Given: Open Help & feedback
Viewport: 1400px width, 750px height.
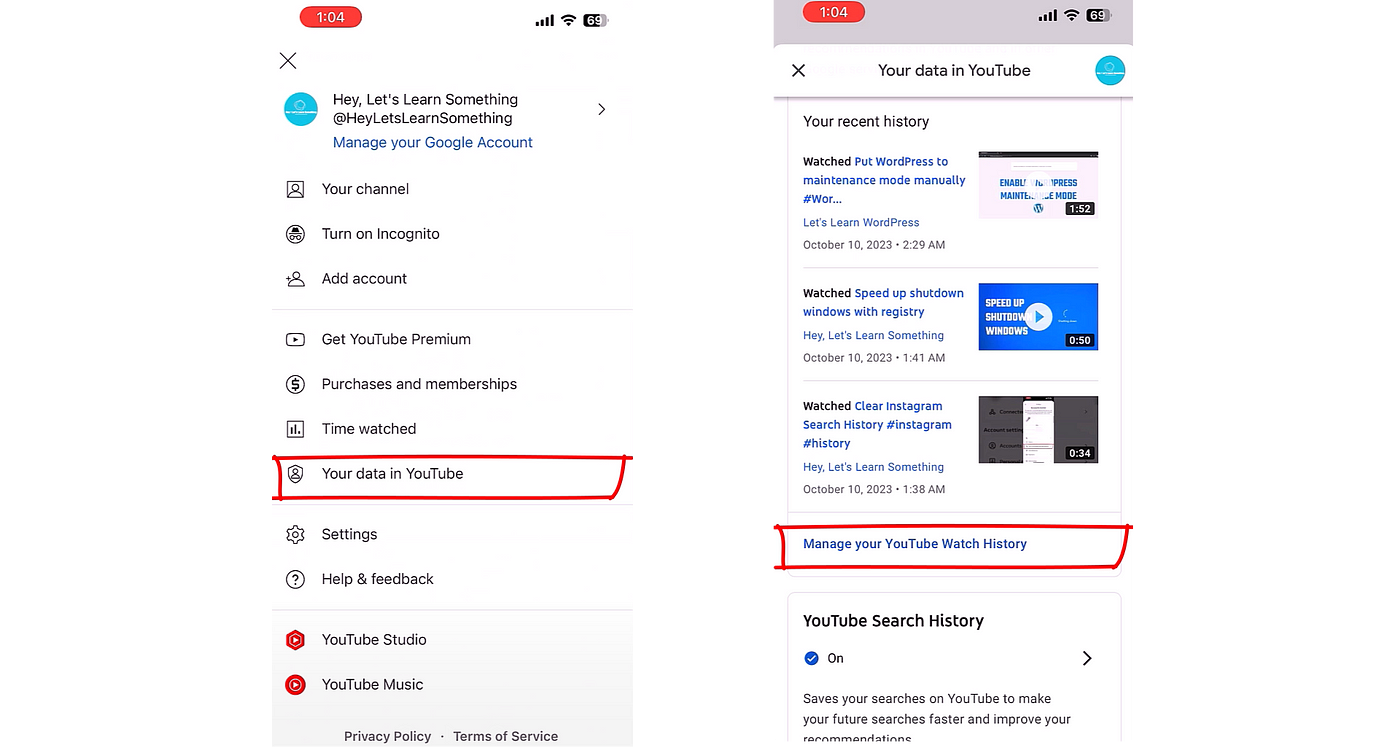Looking at the screenshot, I should pyautogui.click(x=377, y=579).
